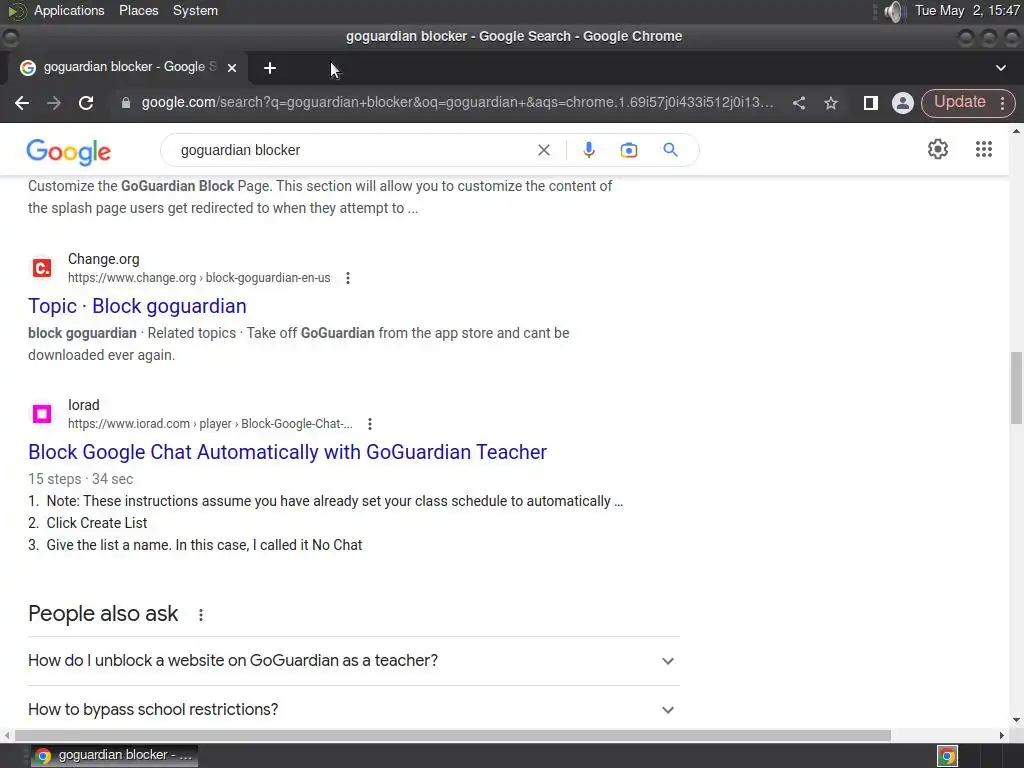This screenshot has width=1024, height=768.
Task: Open more options for Change.org result
Action: pos(348,278)
